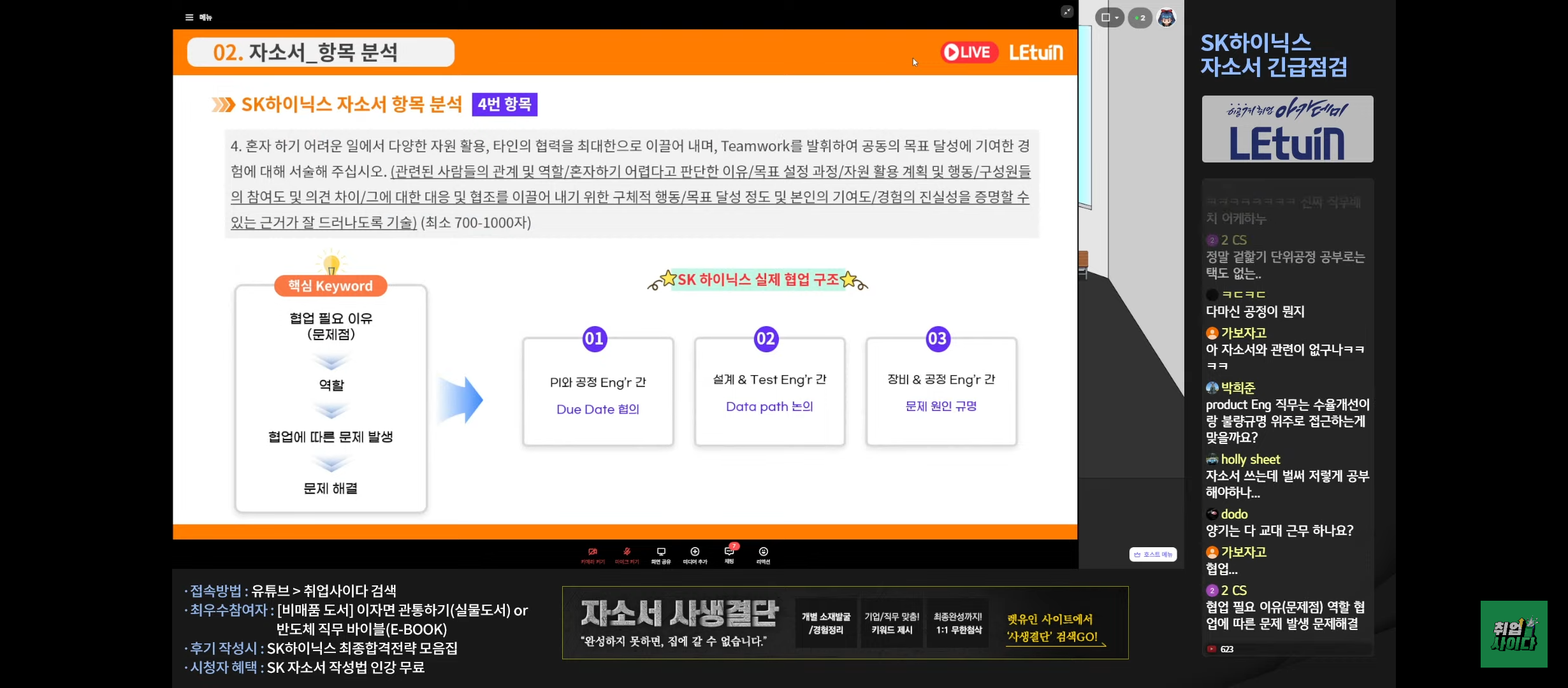1568x688 pixels.
Task: Turn on the camera (카메라 켜기)
Action: 593,555
